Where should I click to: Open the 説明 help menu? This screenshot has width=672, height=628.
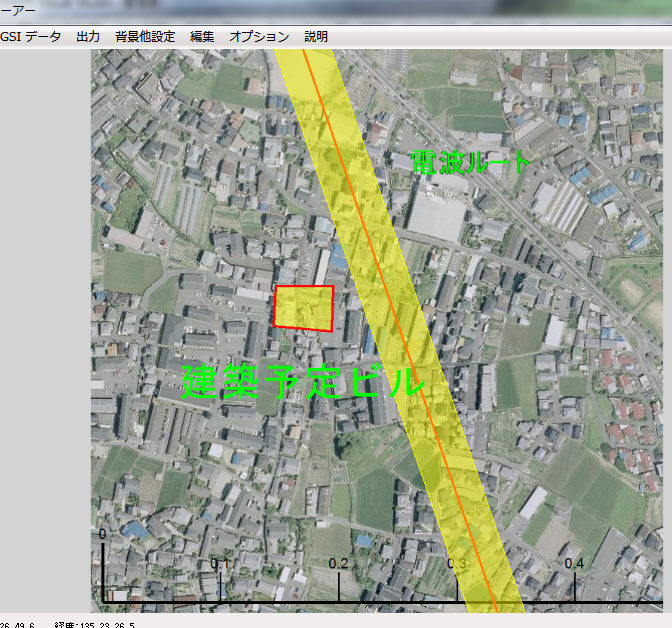tap(316, 36)
